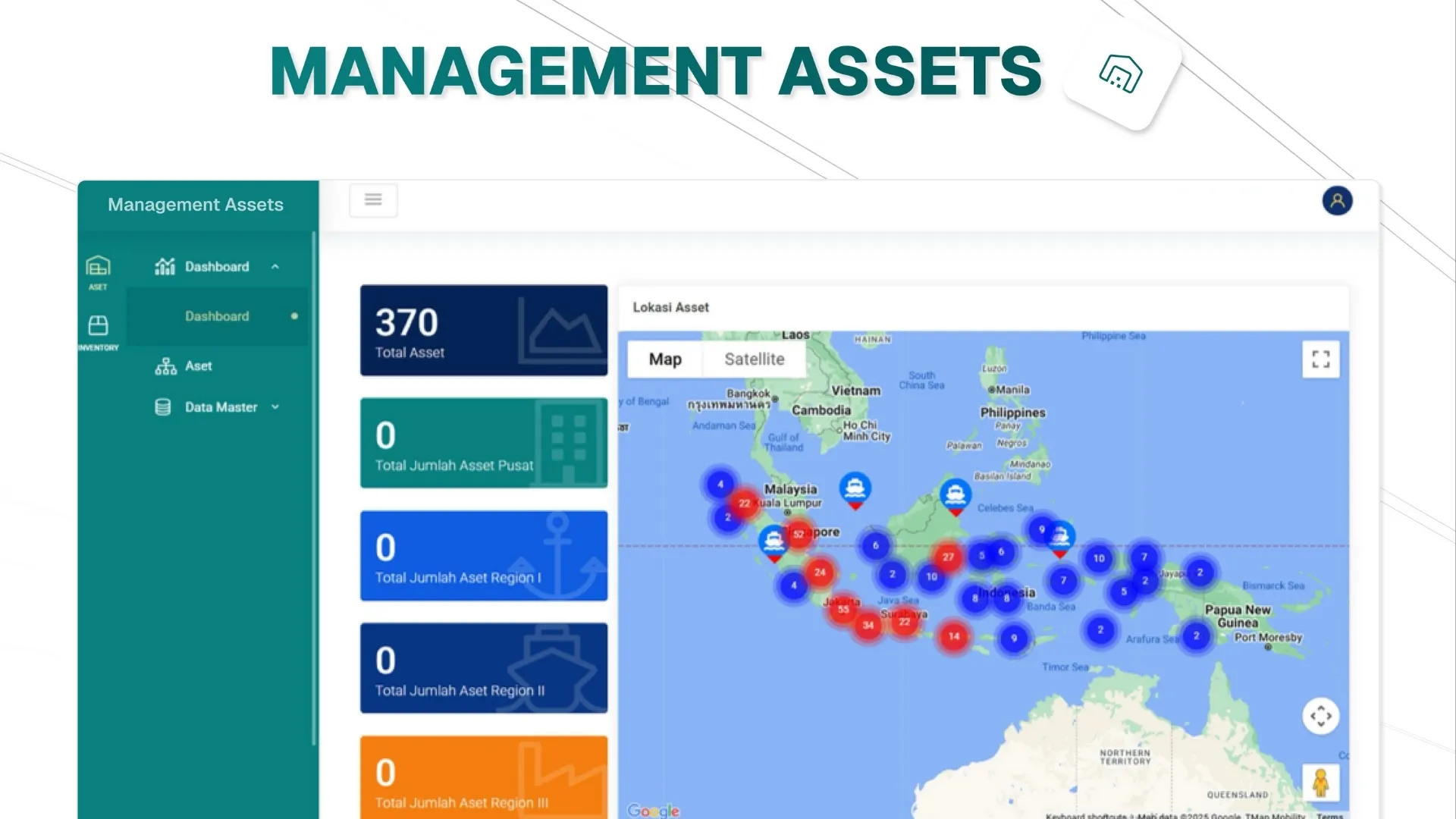Open the 370 Total Asset card
The image size is (1456, 819).
click(484, 331)
